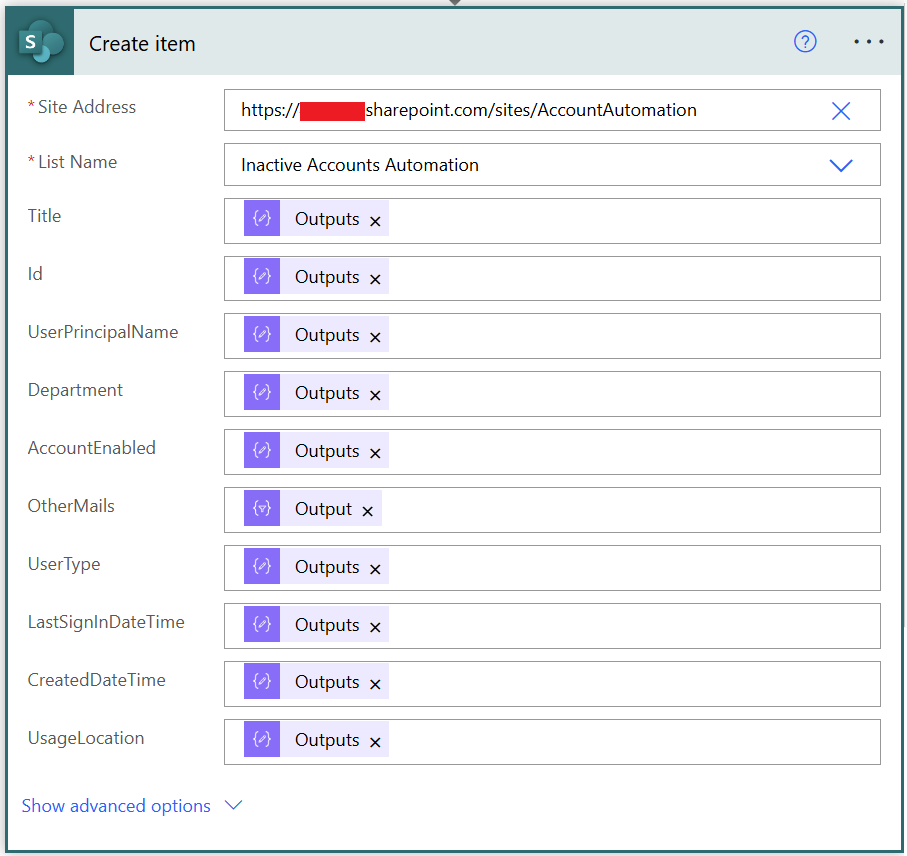Remove Outputs token from Title field

click(375, 221)
